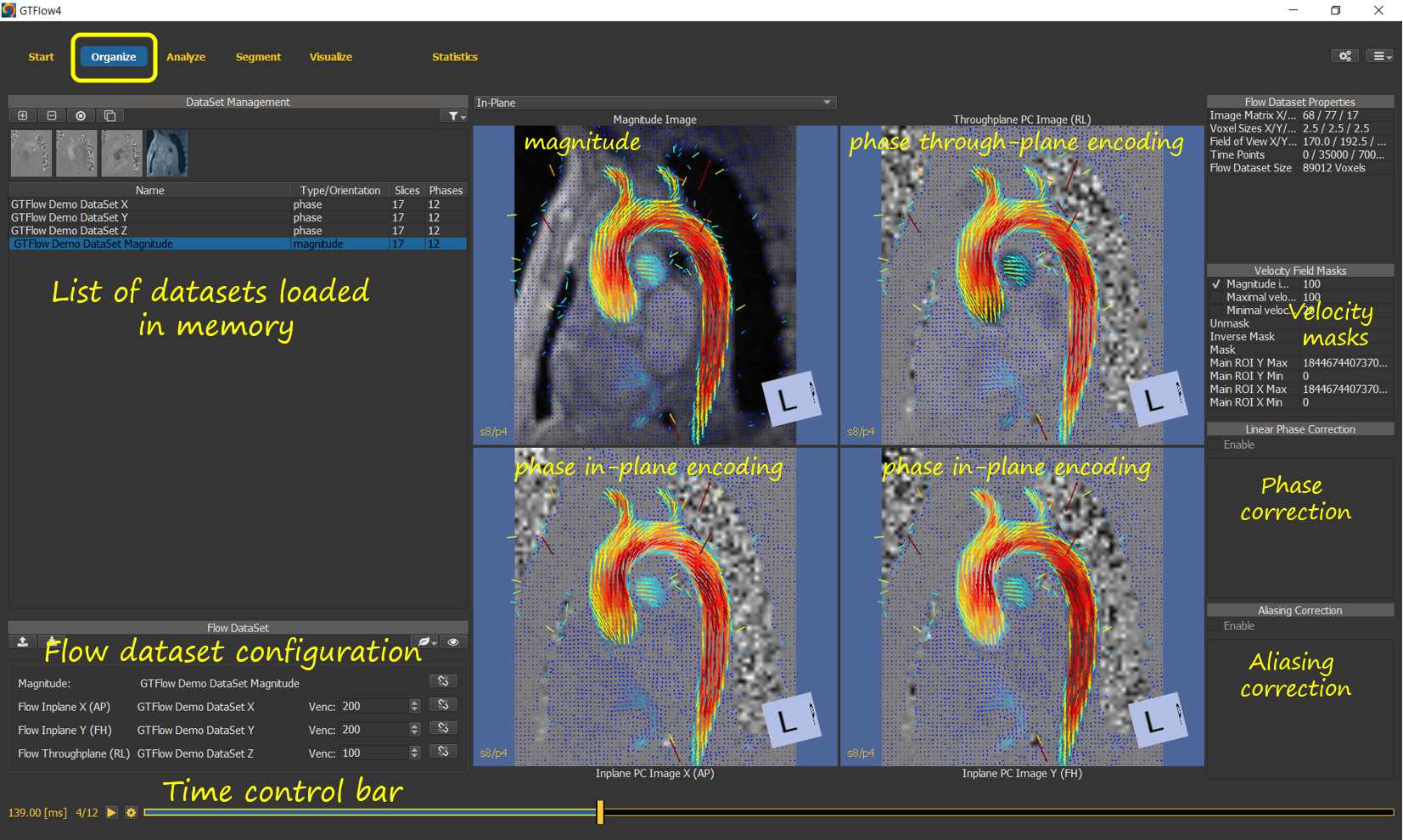
Task: Click the Unmask entry in Velocity Field Masks
Action: pos(1229,323)
